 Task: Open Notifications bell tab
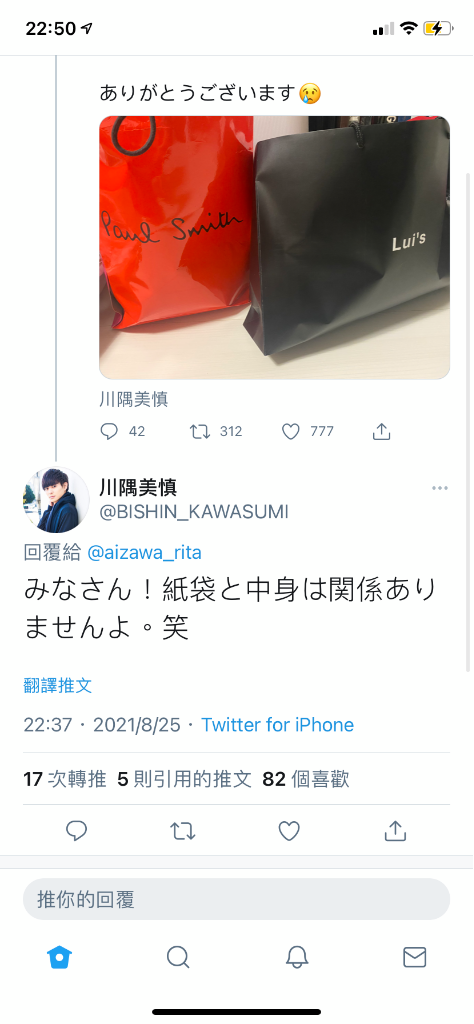[296, 957]
